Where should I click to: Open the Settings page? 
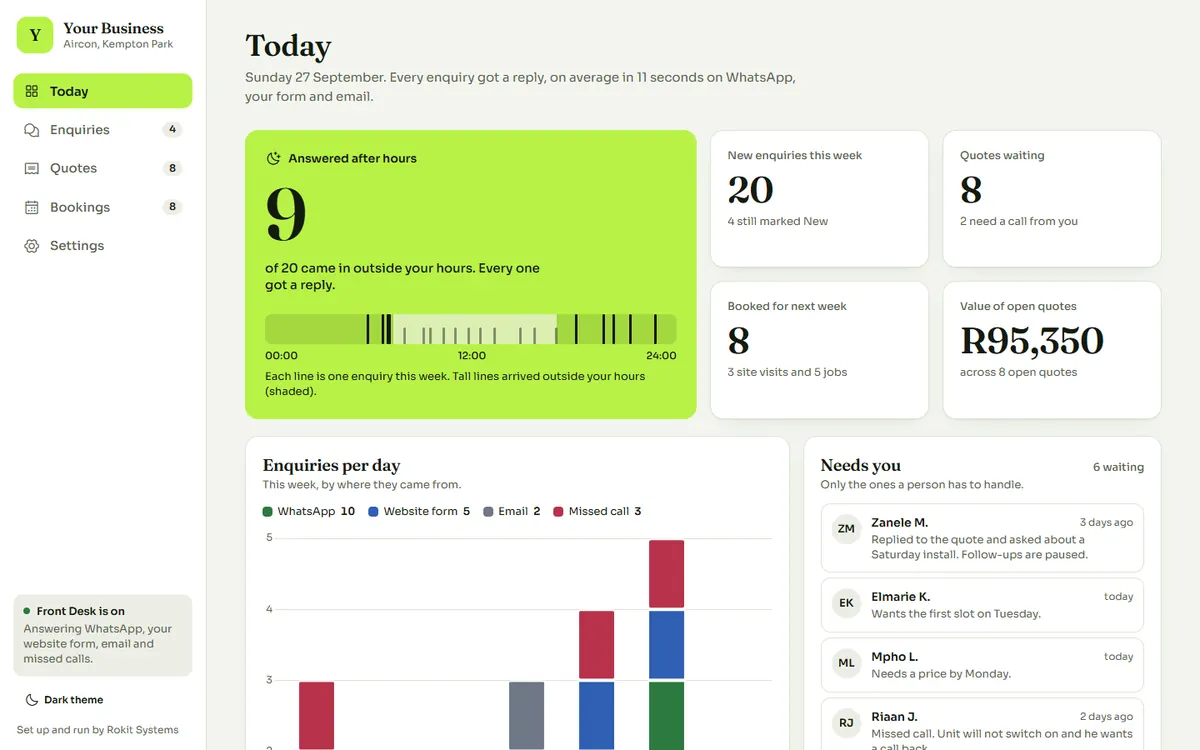pyautogui.click(x=103, y=246)
